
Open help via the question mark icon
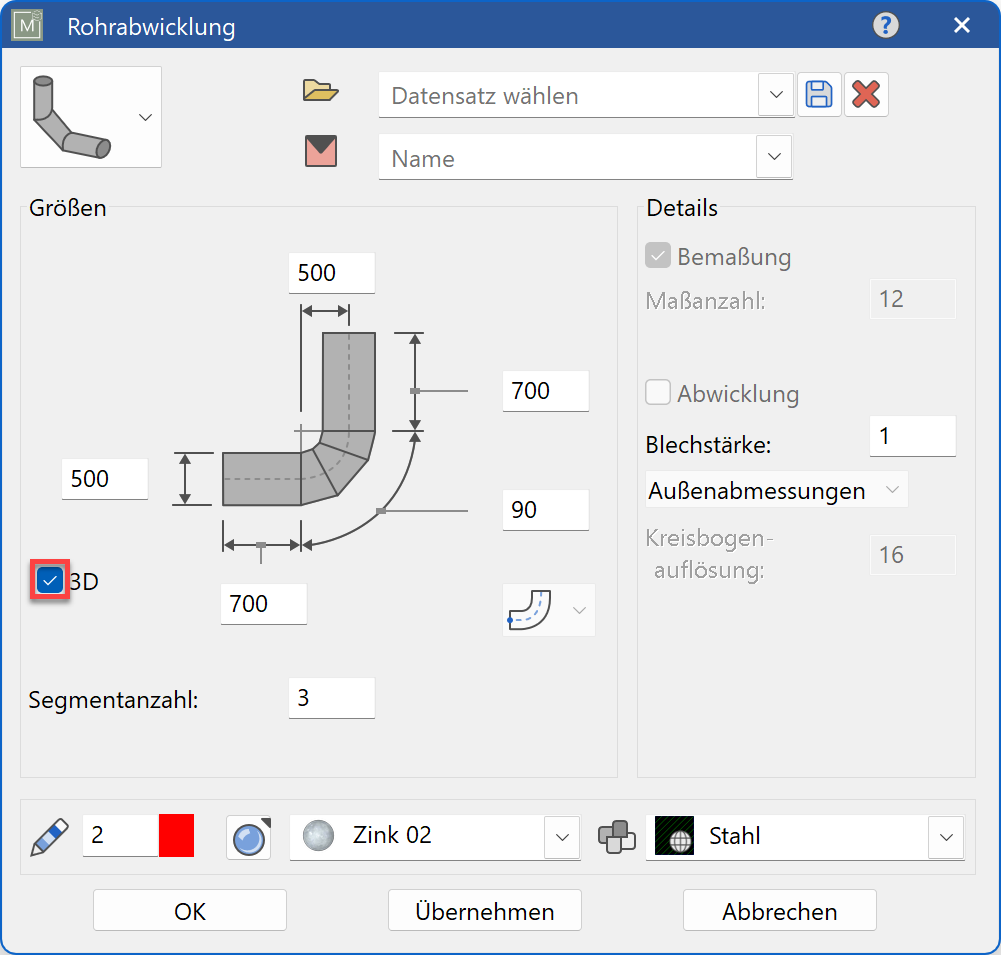885,25
